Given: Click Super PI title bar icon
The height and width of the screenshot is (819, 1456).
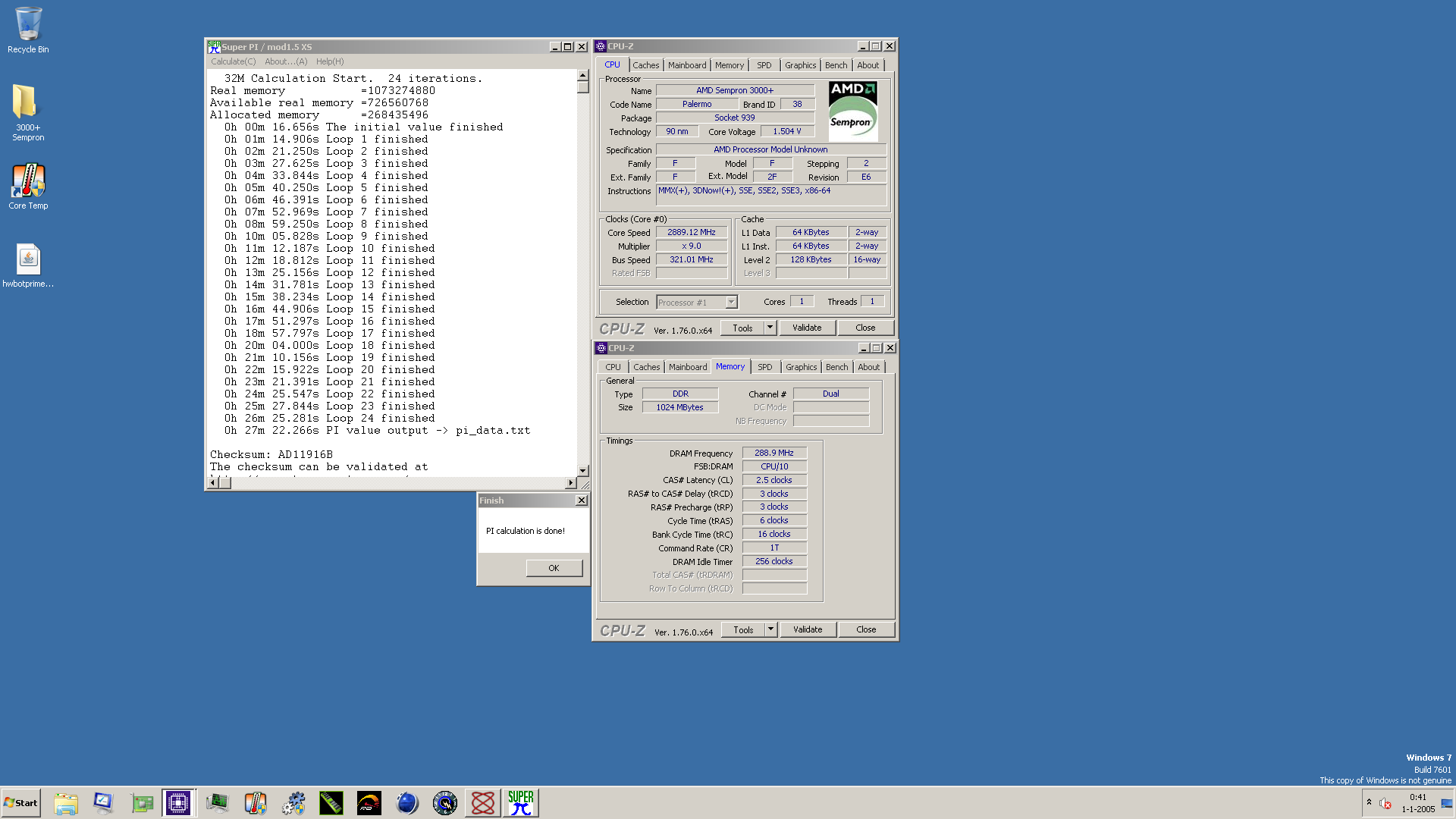Looking at the screenshot, I should pyautogui.click(x=214, y=46).
